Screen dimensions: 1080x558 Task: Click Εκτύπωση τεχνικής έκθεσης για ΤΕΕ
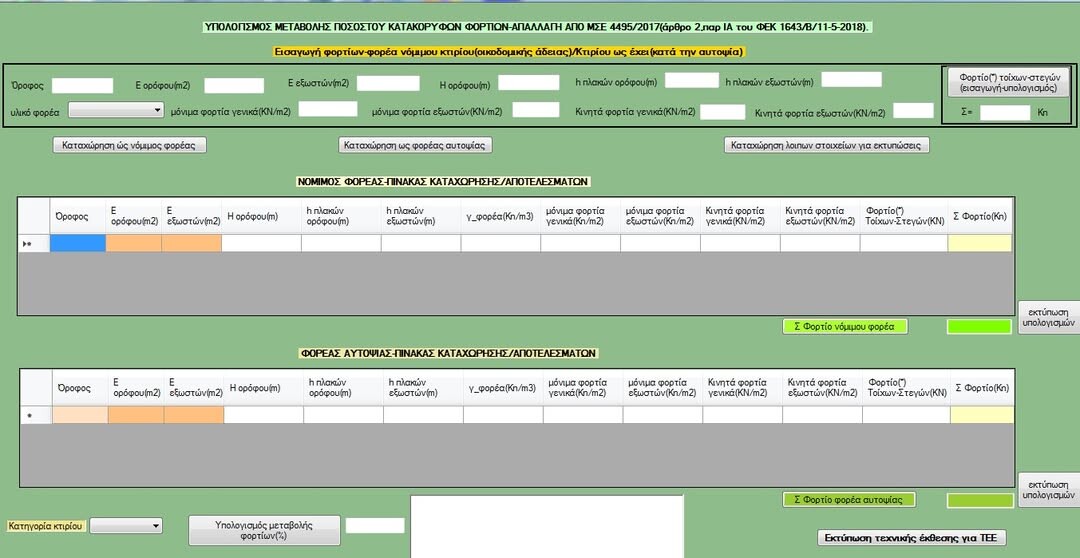[912, 538]
